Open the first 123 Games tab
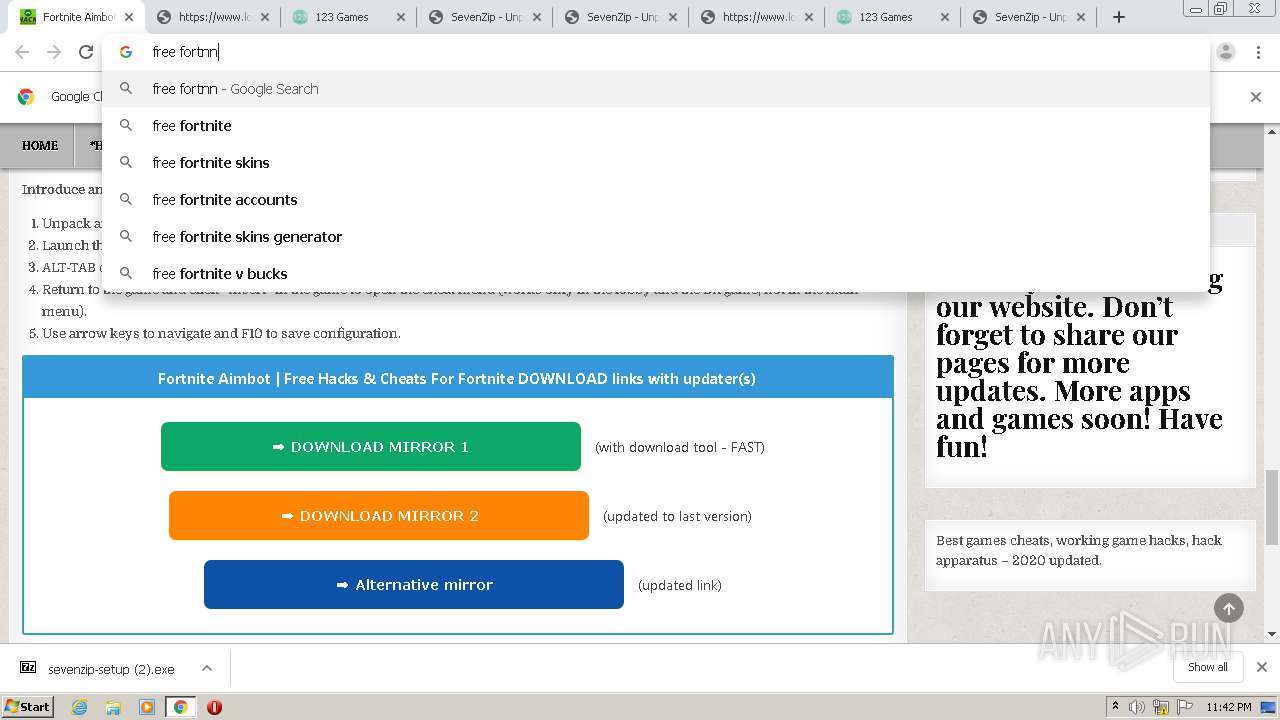The width and height of the screenshot is (1280, 720). point(340,17)
